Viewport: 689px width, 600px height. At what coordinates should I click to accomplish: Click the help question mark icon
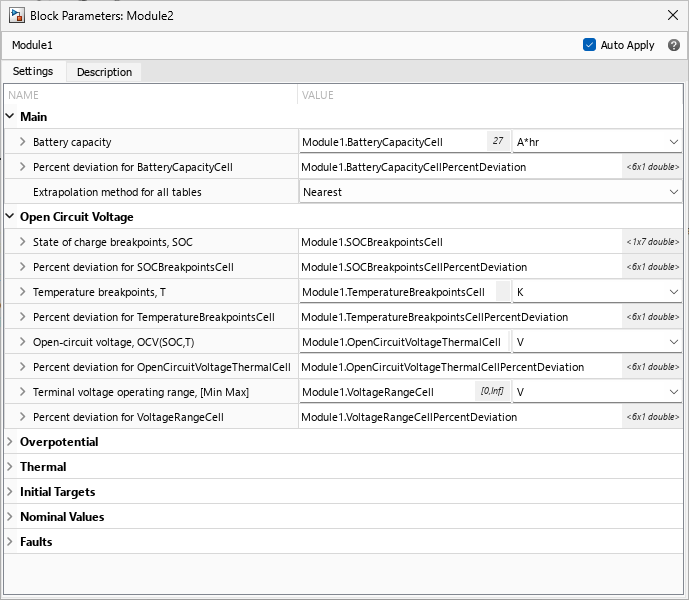coord(674,45)
